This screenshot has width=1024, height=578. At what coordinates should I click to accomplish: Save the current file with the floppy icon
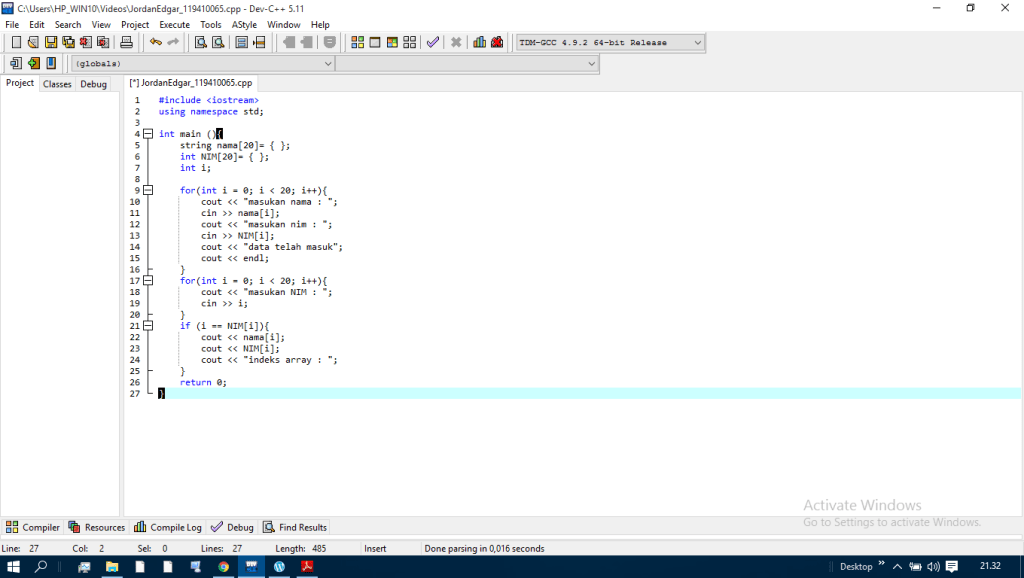point(50,42)
